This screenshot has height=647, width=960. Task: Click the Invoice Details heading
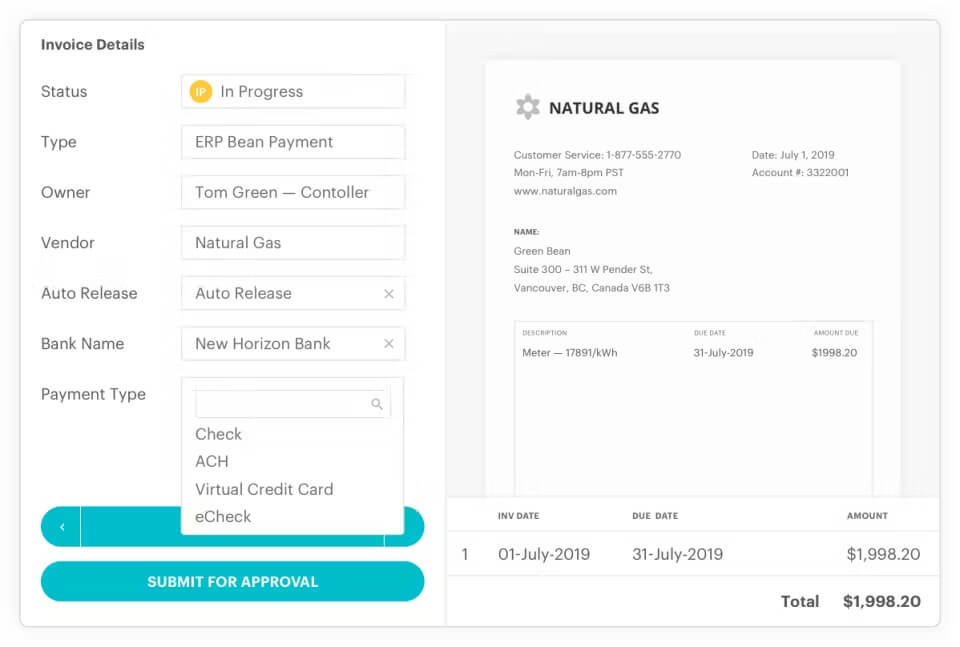[x=92, y=45]
